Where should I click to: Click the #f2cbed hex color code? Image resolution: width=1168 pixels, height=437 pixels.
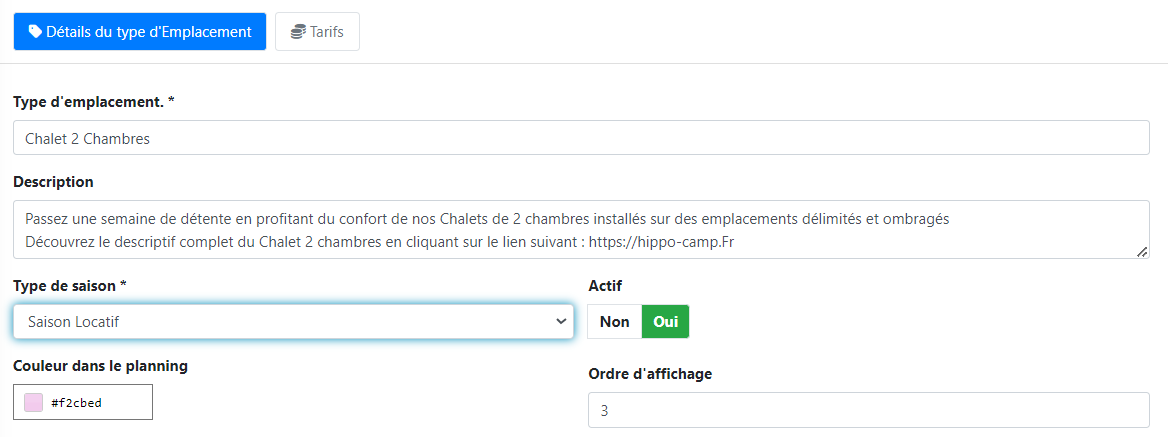(77, 403)
